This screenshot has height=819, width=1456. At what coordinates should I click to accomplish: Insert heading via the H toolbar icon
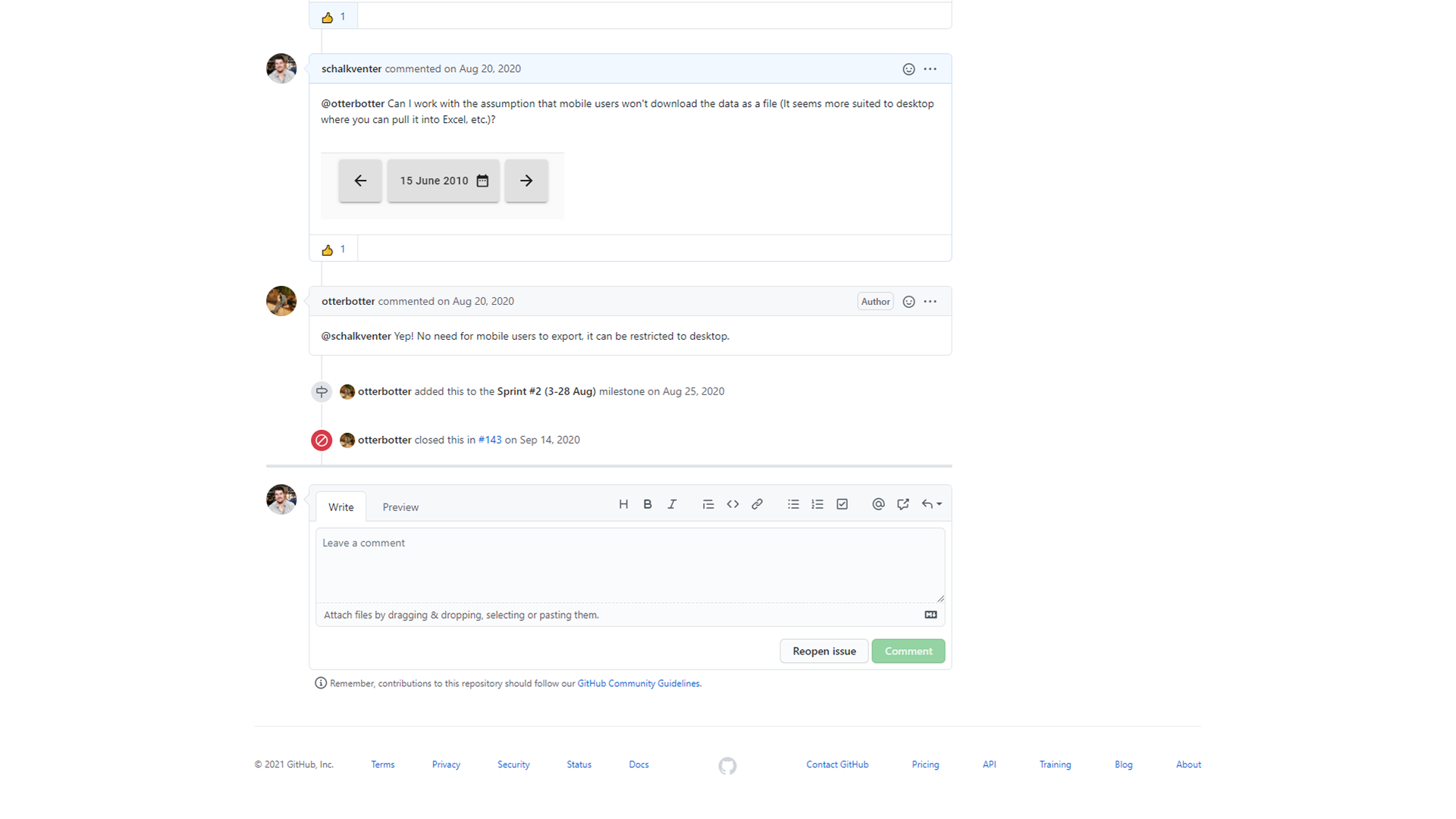point(623,504)
